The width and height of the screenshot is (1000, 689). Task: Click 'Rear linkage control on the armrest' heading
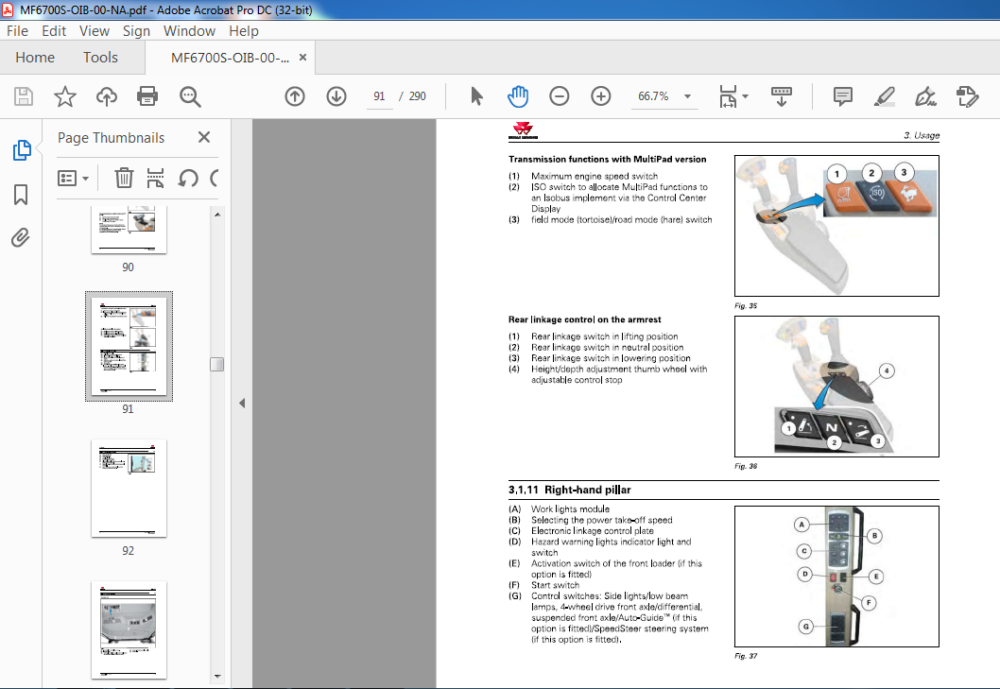coord(584,320)
